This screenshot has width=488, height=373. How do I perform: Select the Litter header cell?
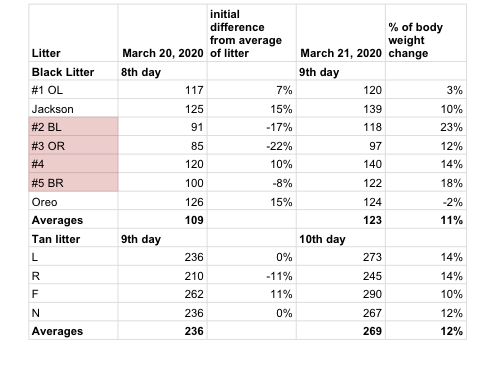73,33
